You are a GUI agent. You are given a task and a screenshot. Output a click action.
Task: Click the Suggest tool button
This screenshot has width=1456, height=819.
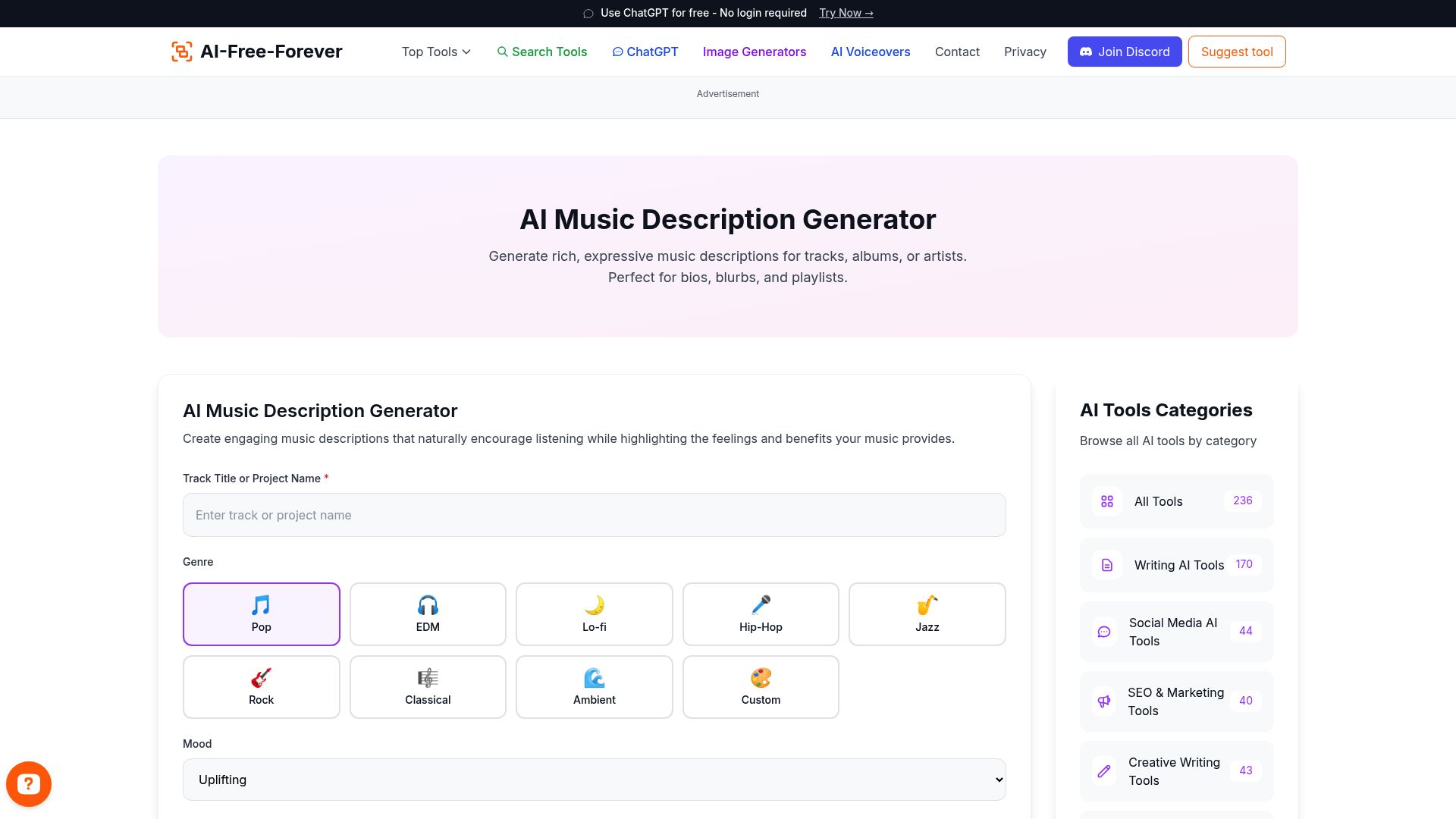click(1236, 52)
